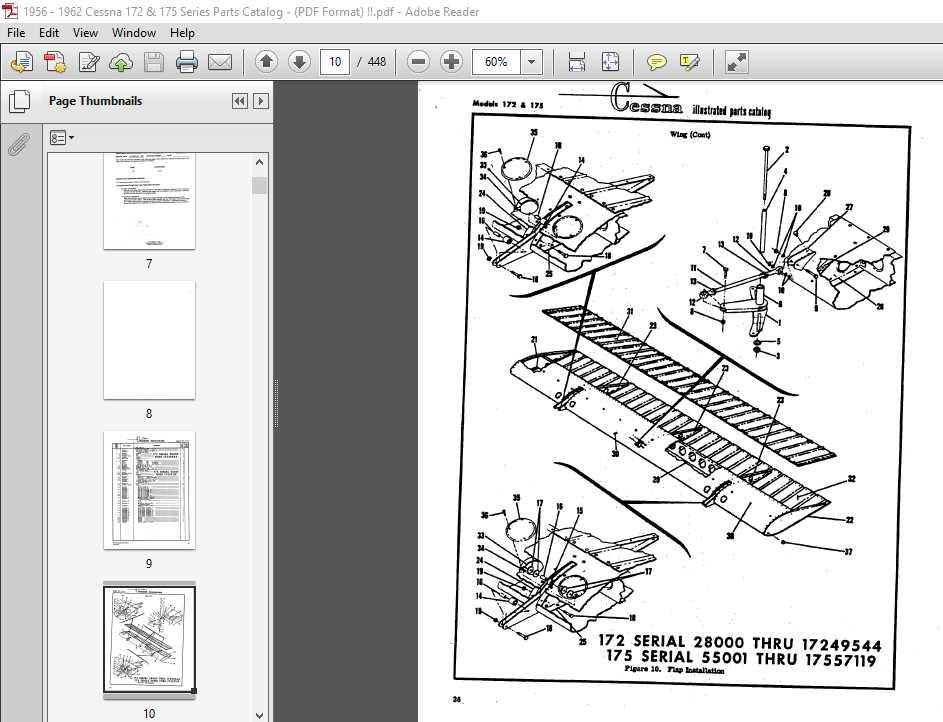Click the 60% zoom value field
This screenshot has height=722, width=943.
[496, 62]
